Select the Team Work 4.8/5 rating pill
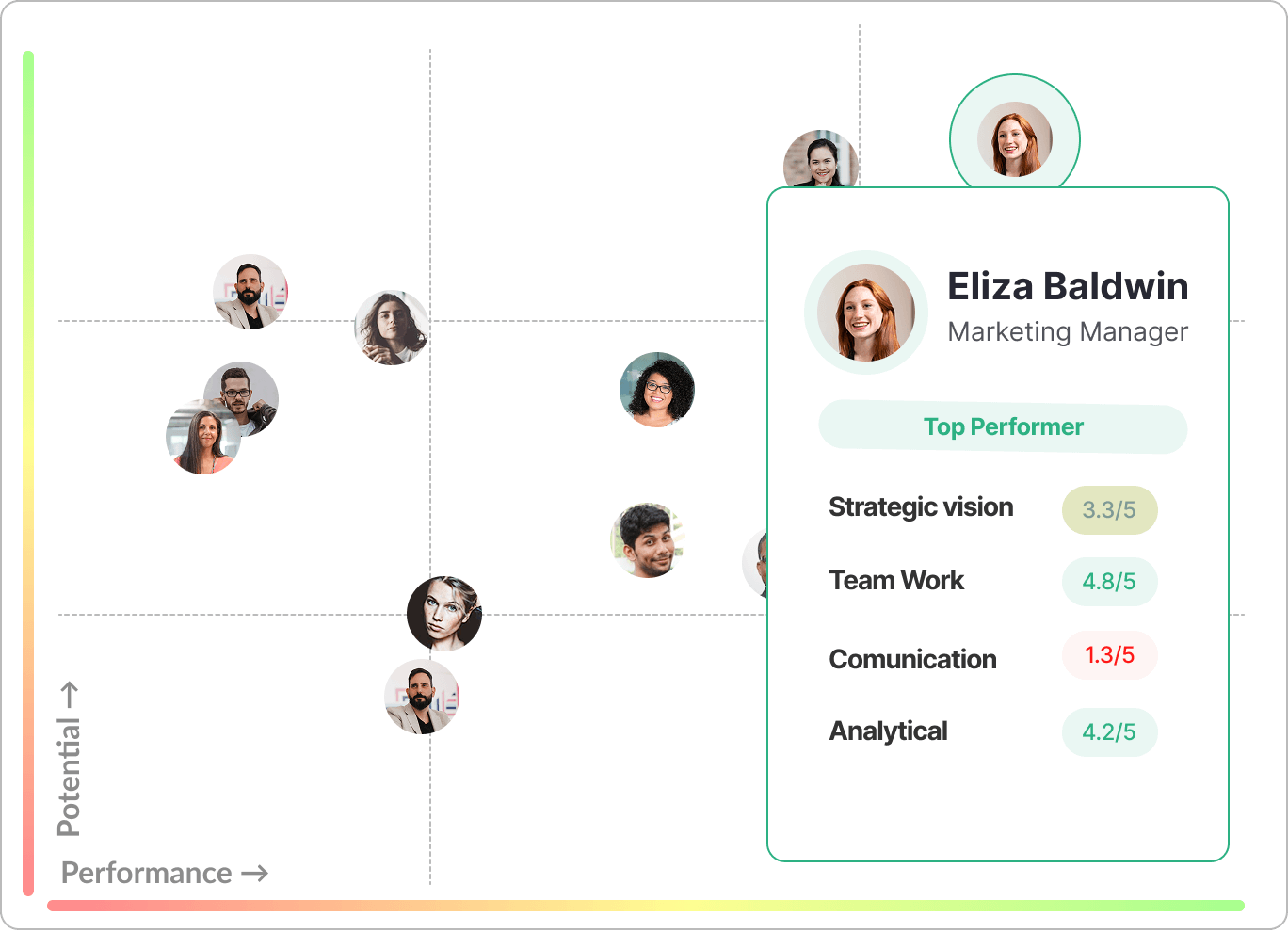 coord(1109,582)
